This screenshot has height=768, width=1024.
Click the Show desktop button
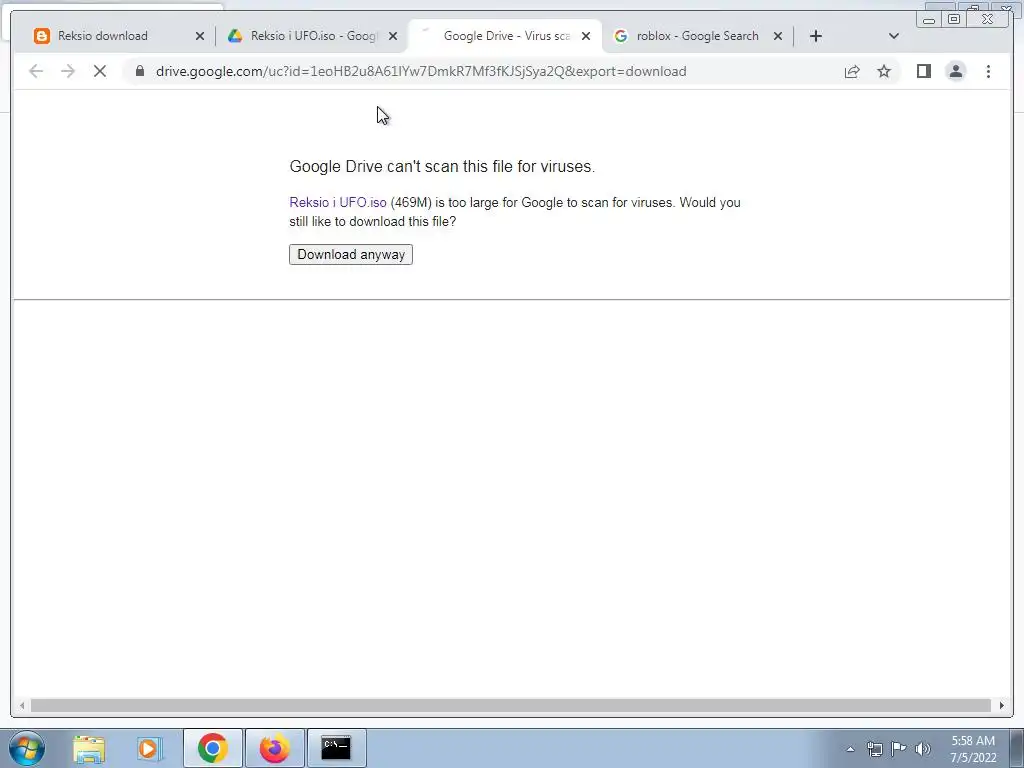1016,748
